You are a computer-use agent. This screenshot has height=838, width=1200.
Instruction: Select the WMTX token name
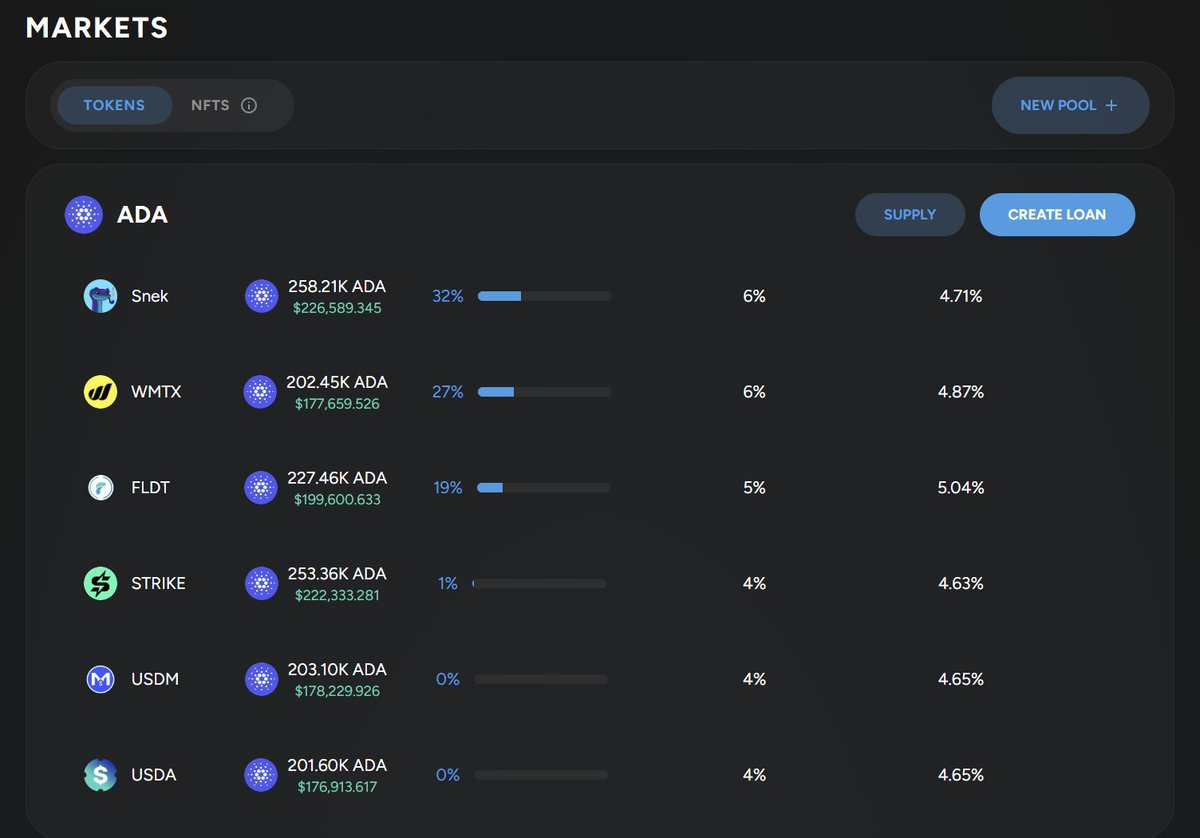click(x=156, y=392)
